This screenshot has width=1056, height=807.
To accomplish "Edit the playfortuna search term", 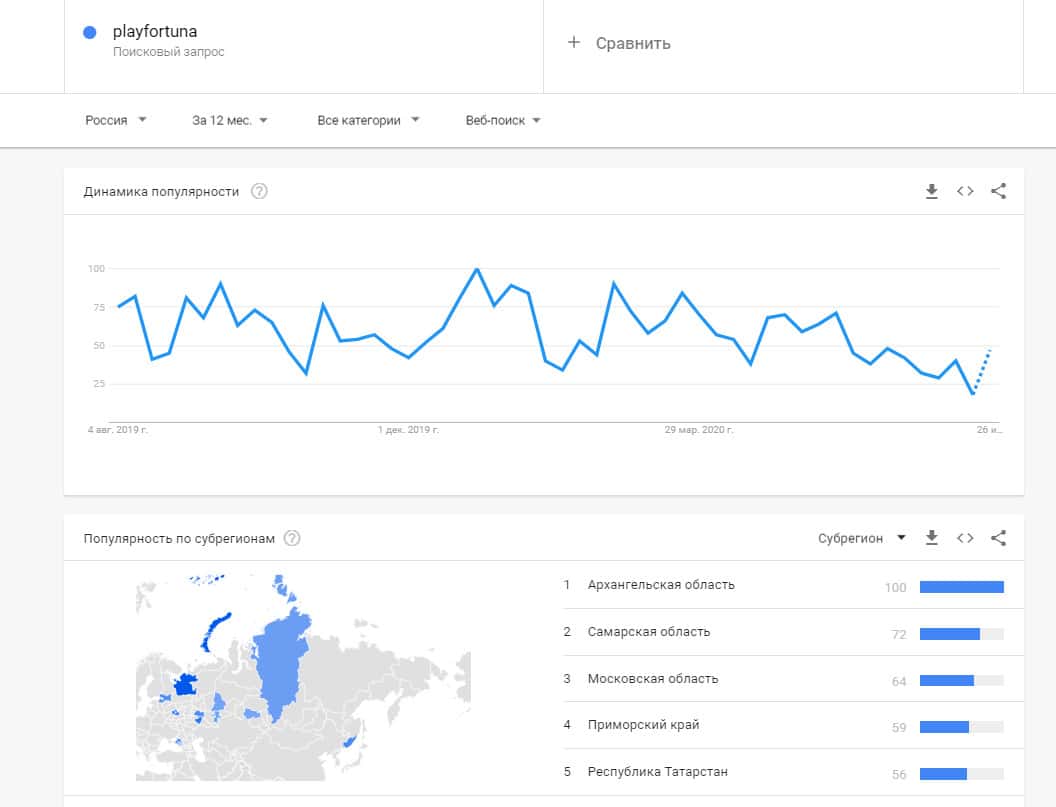I will 155,32.
